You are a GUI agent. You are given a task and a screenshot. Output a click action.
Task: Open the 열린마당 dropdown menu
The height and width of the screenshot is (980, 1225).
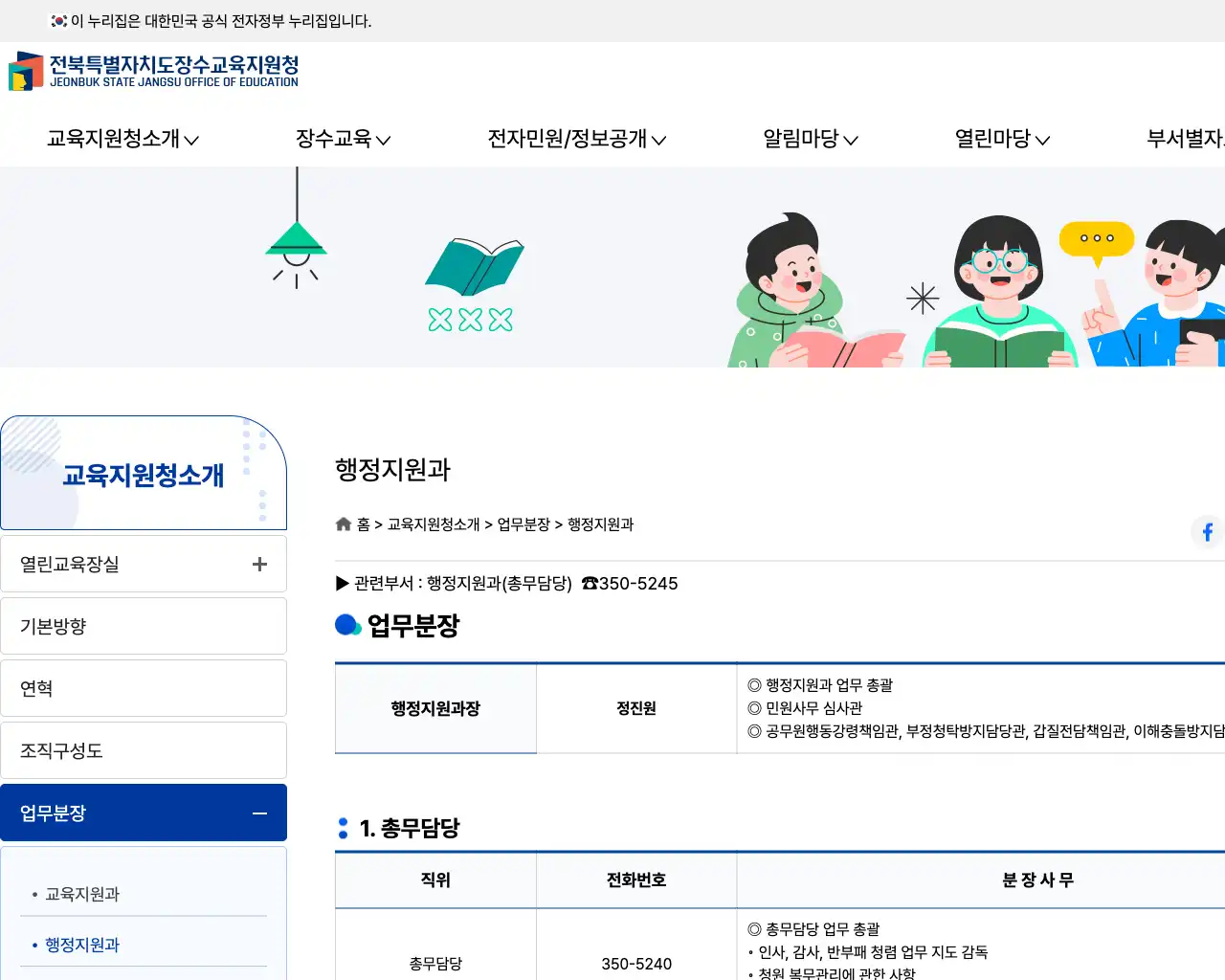tap(1002, 139)
